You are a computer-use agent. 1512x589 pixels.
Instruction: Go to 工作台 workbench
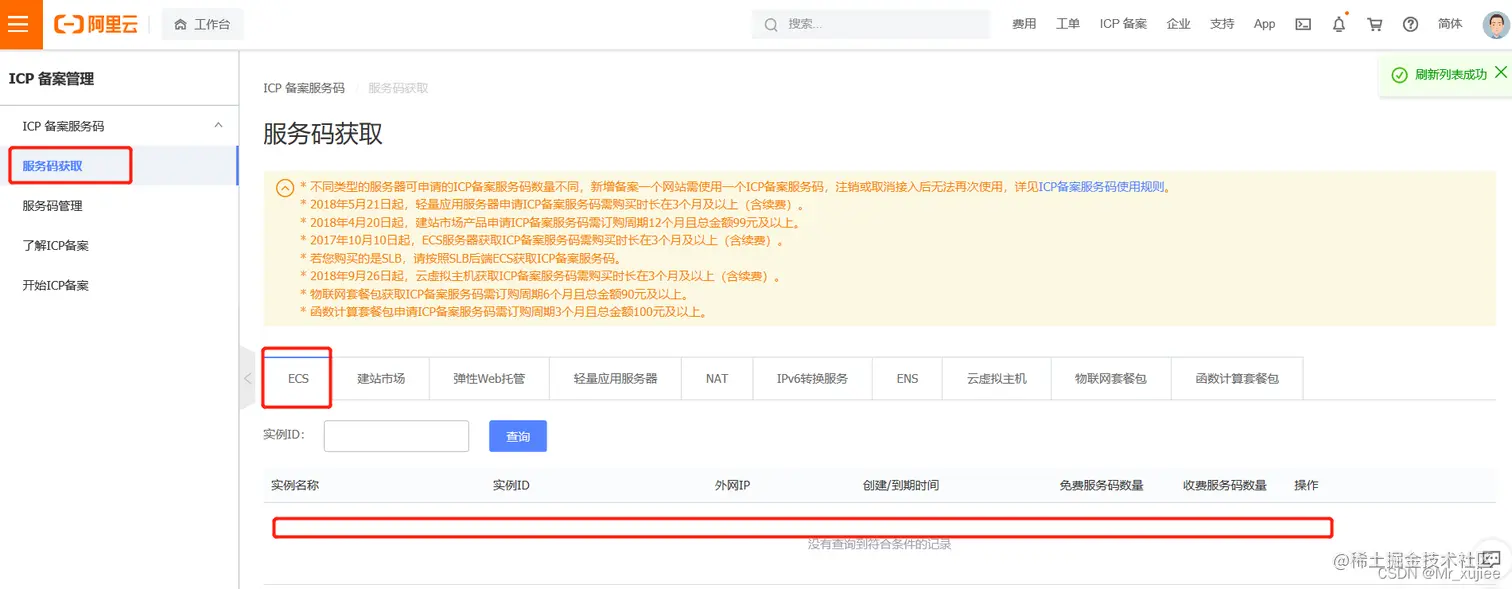point(202,24)
